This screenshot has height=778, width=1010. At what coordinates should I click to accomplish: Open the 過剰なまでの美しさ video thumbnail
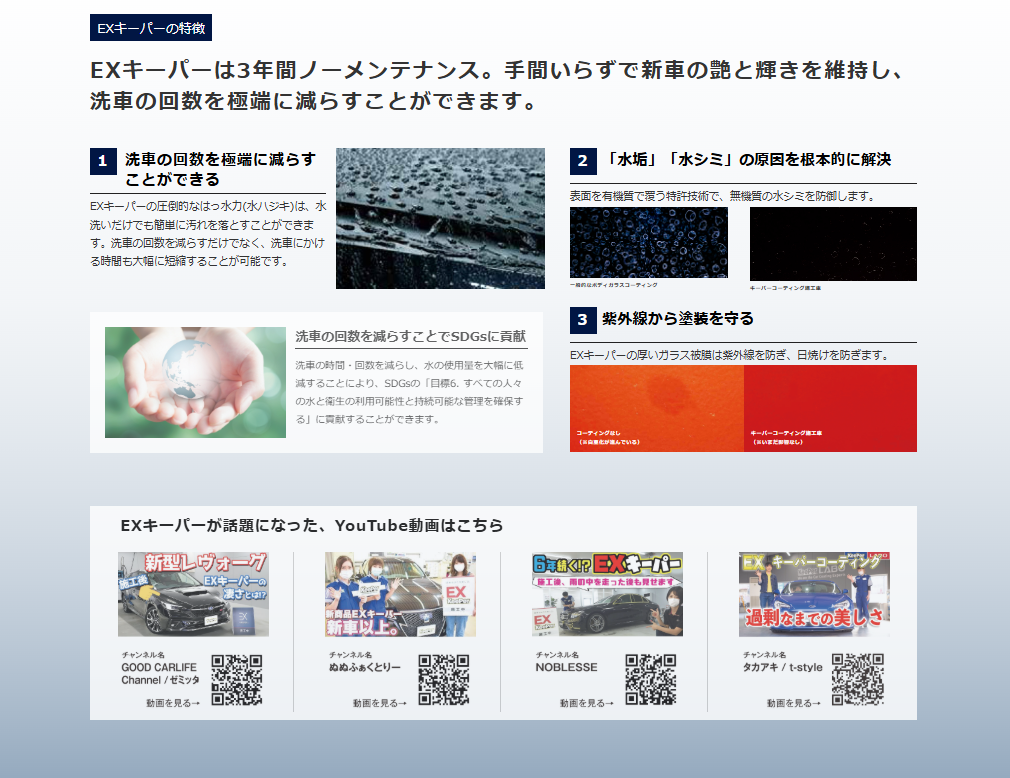pyautogui.click(x=814, y=594)
